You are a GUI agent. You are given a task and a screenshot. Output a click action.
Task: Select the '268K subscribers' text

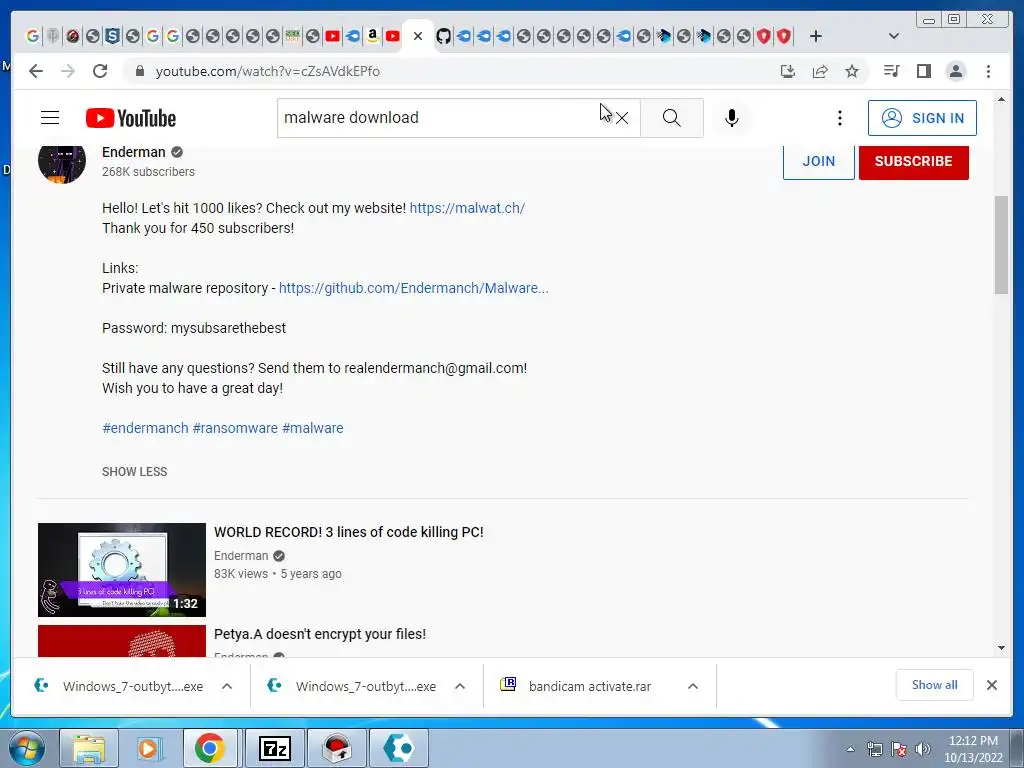[x=148, y=172]
